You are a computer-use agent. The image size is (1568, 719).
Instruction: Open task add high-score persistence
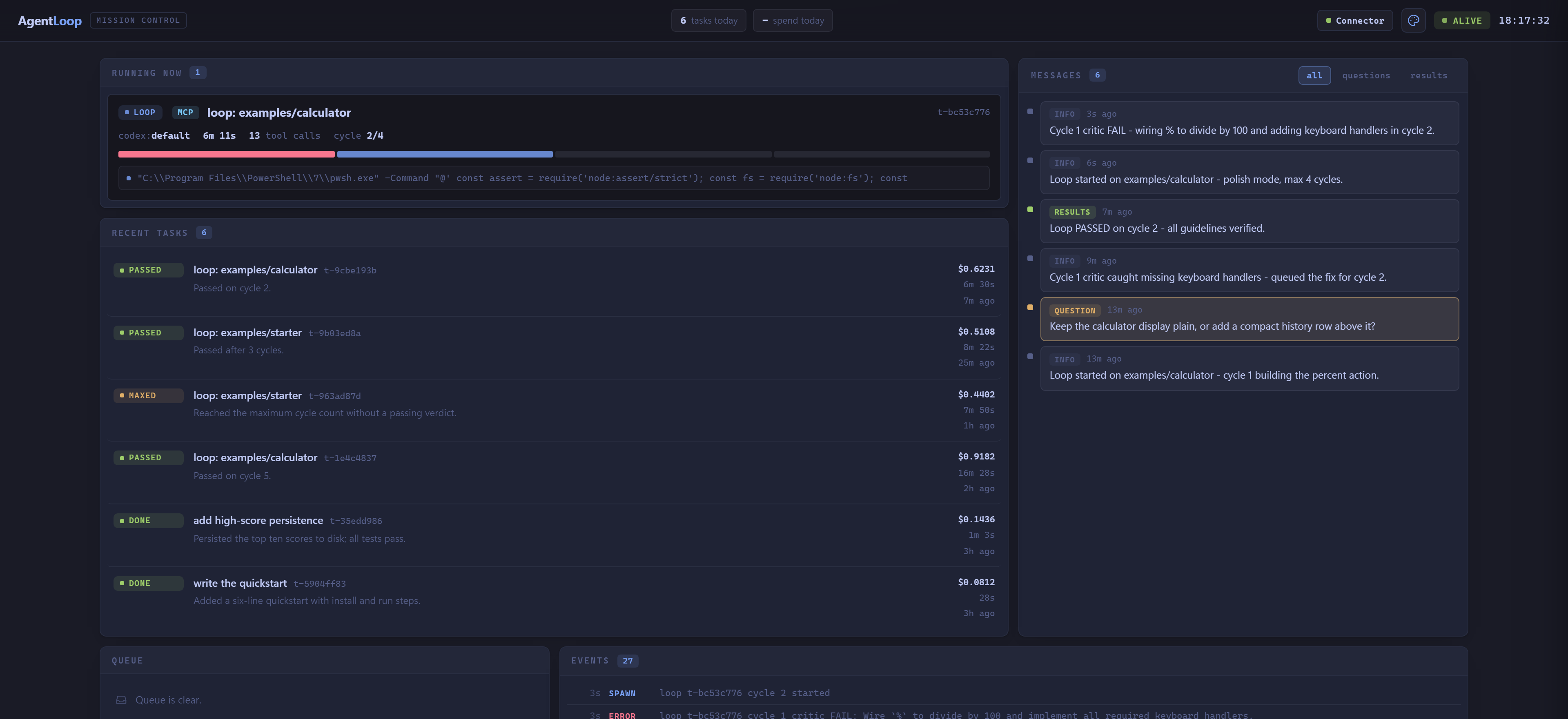coord(554,535)
